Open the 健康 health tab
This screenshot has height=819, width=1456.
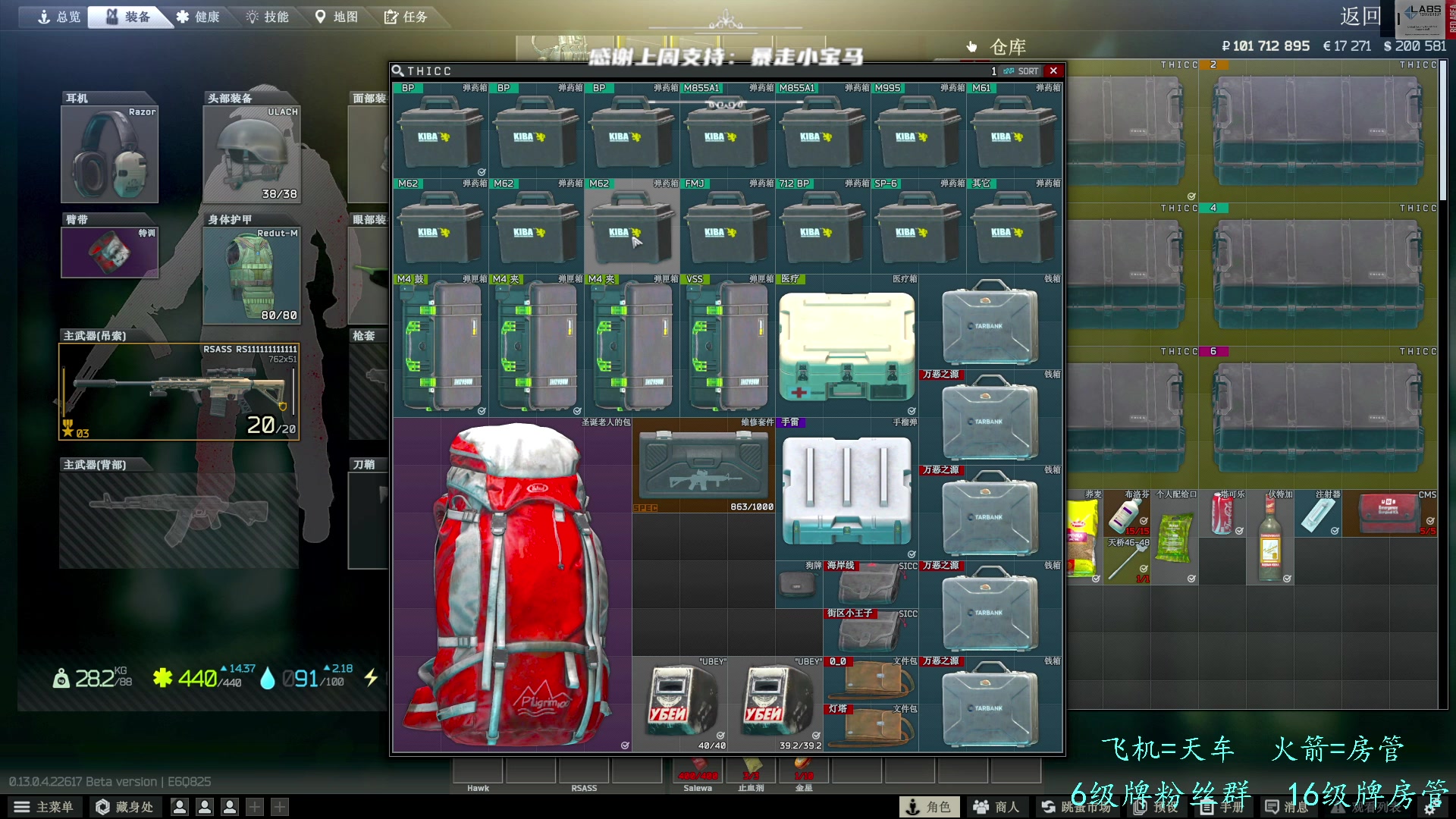coord(198,17)
